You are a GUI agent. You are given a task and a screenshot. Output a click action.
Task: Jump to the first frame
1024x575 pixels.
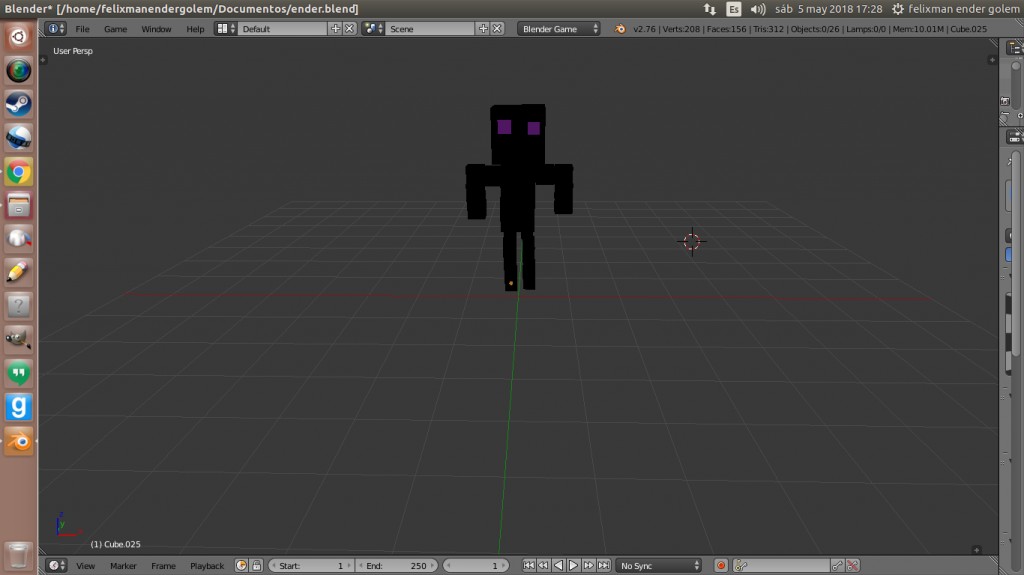click(x=528, y=565)
